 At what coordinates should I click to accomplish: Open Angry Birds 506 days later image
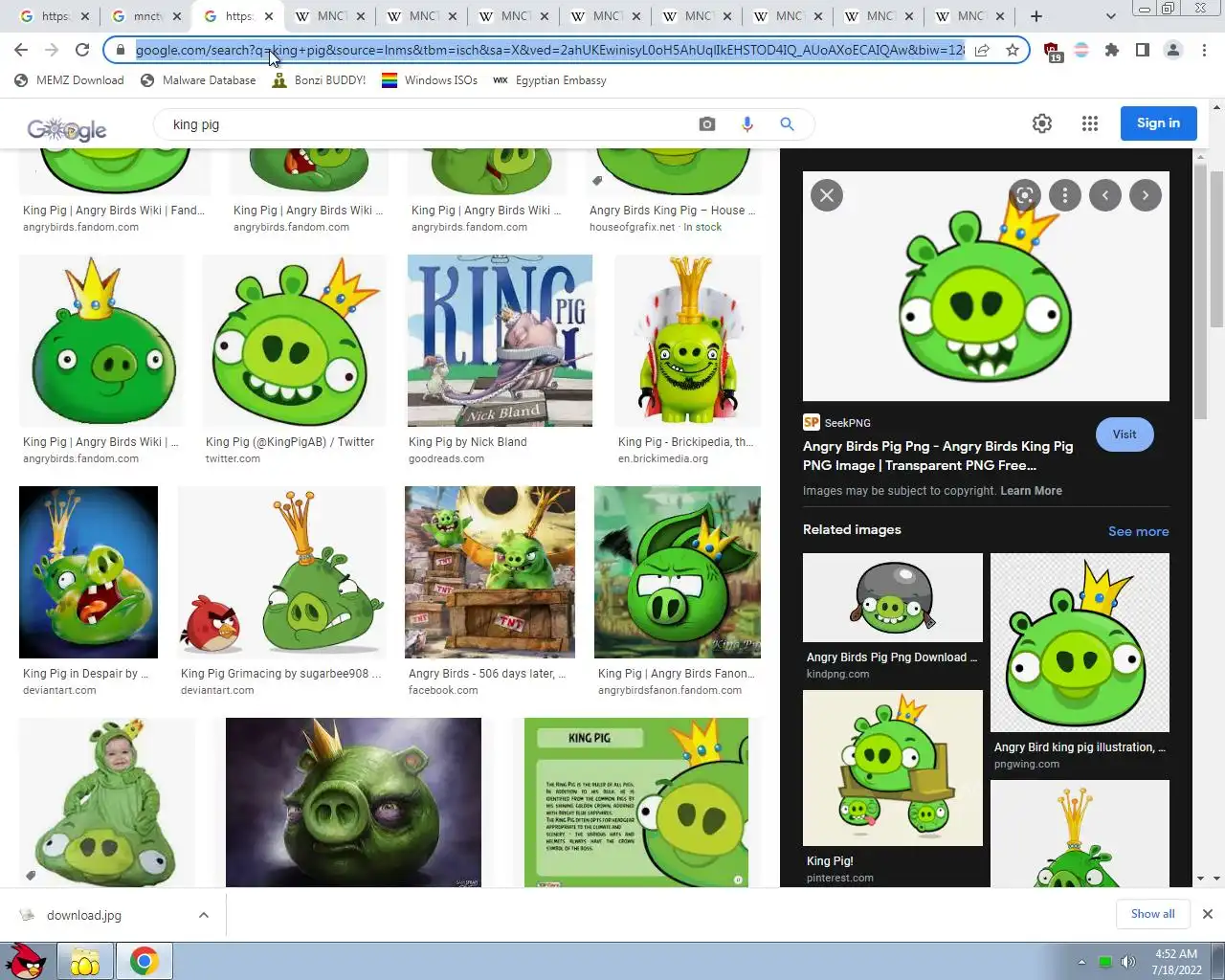click(x=490, y=572)
